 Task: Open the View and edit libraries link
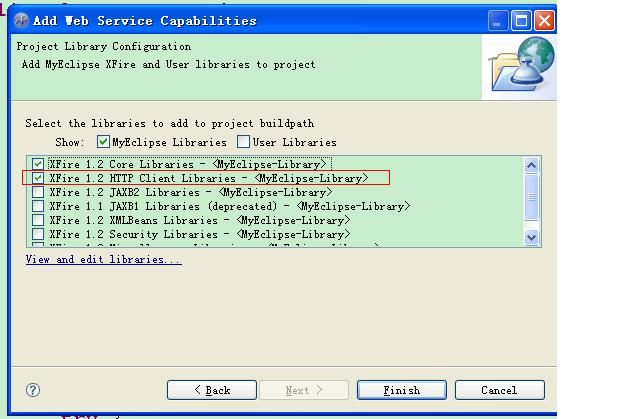104,259
